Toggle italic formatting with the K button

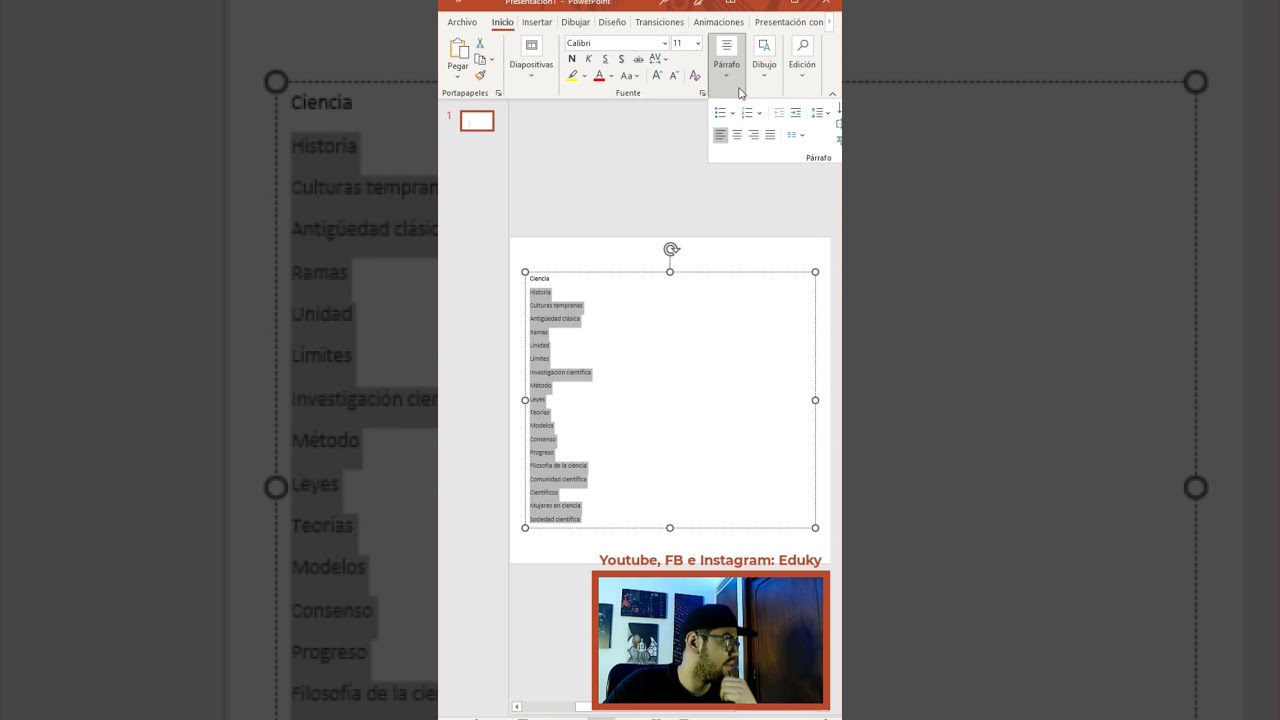pyautogui.click(x=588, y=59)
